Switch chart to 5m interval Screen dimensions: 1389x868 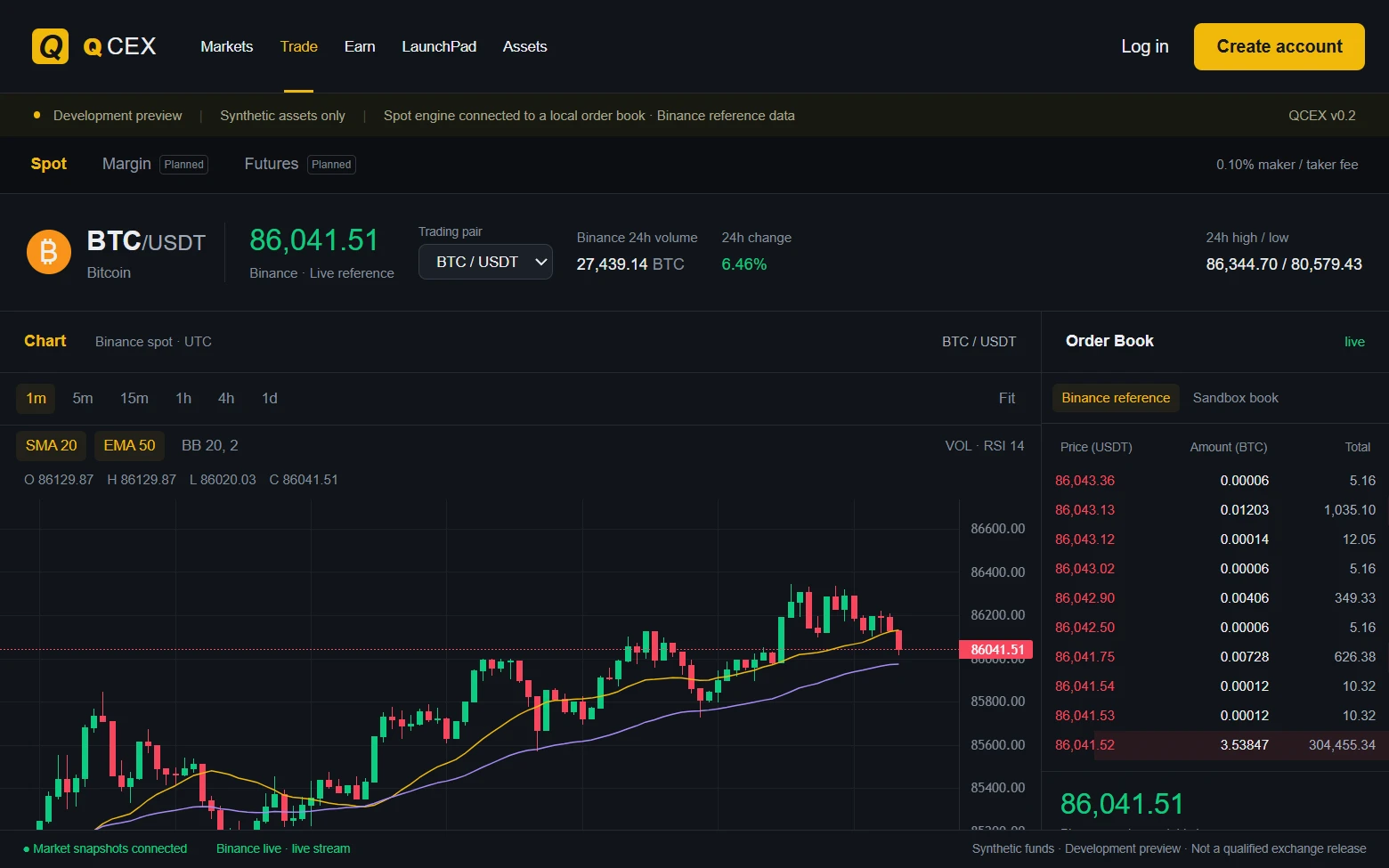tap(83, 398)
